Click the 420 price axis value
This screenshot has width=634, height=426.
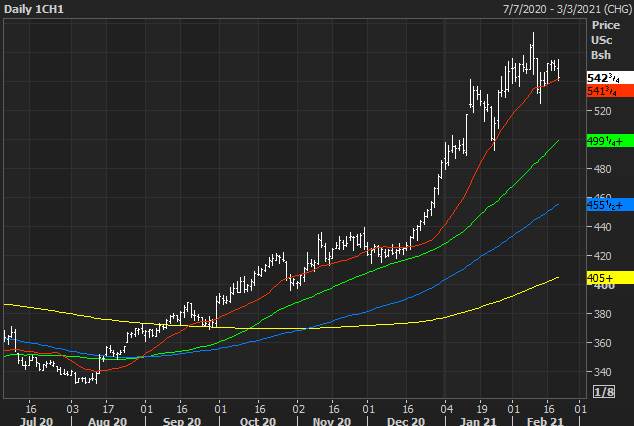click(x=602, y=256)
